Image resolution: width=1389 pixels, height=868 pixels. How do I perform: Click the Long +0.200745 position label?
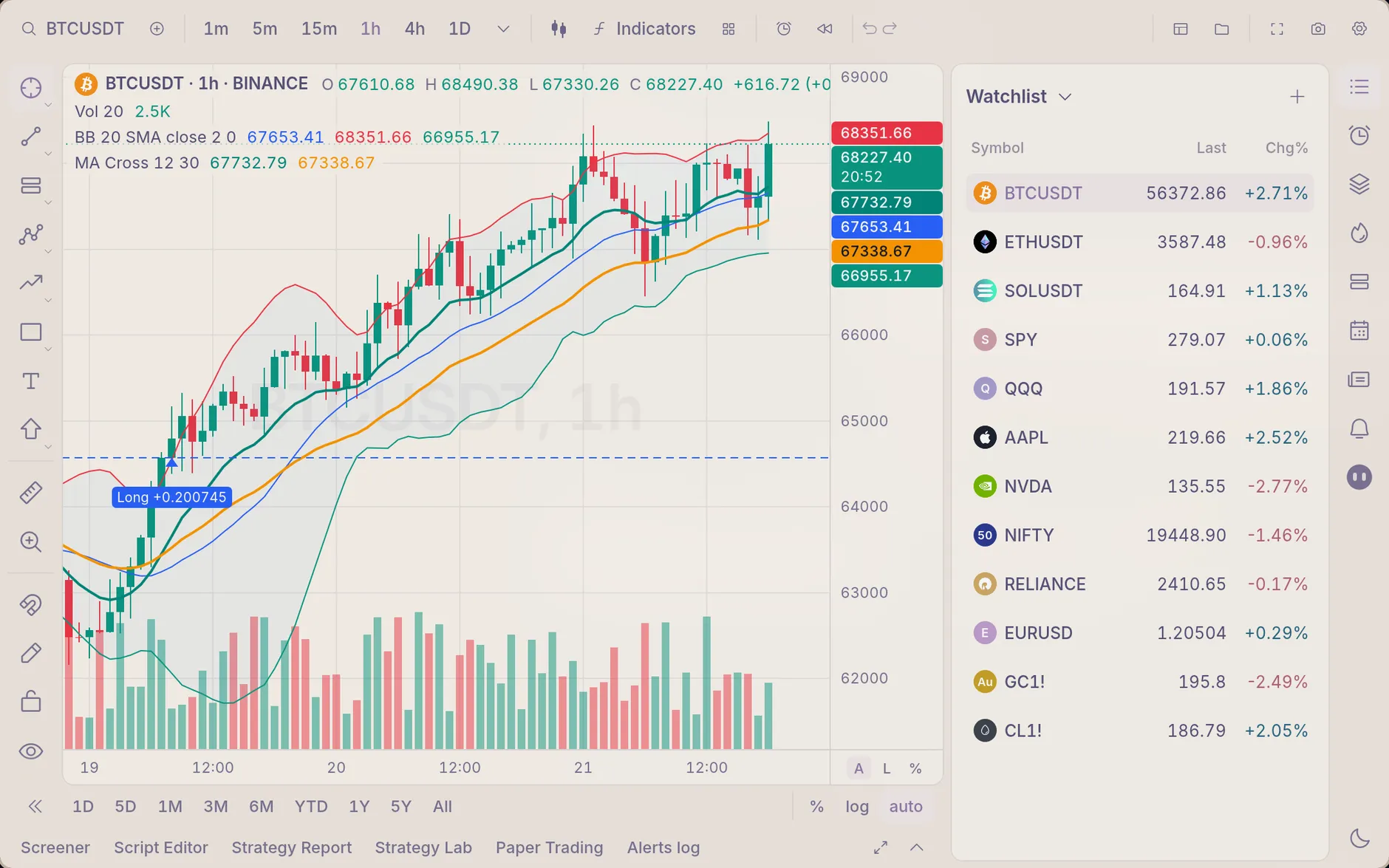[171, 497]
